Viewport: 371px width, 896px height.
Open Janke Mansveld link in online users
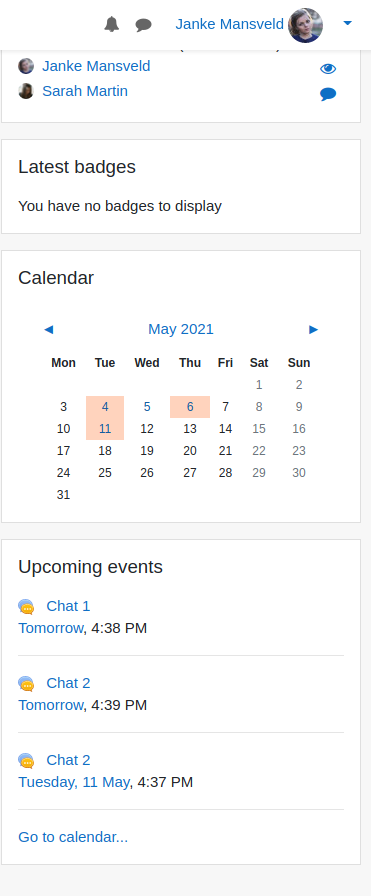tap(96, 66)
